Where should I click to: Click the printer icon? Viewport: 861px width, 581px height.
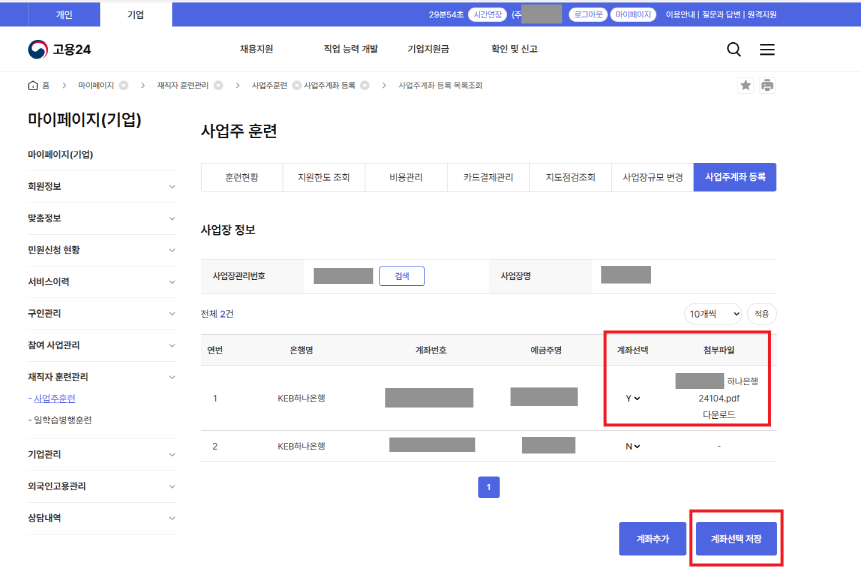click(767, 86)
